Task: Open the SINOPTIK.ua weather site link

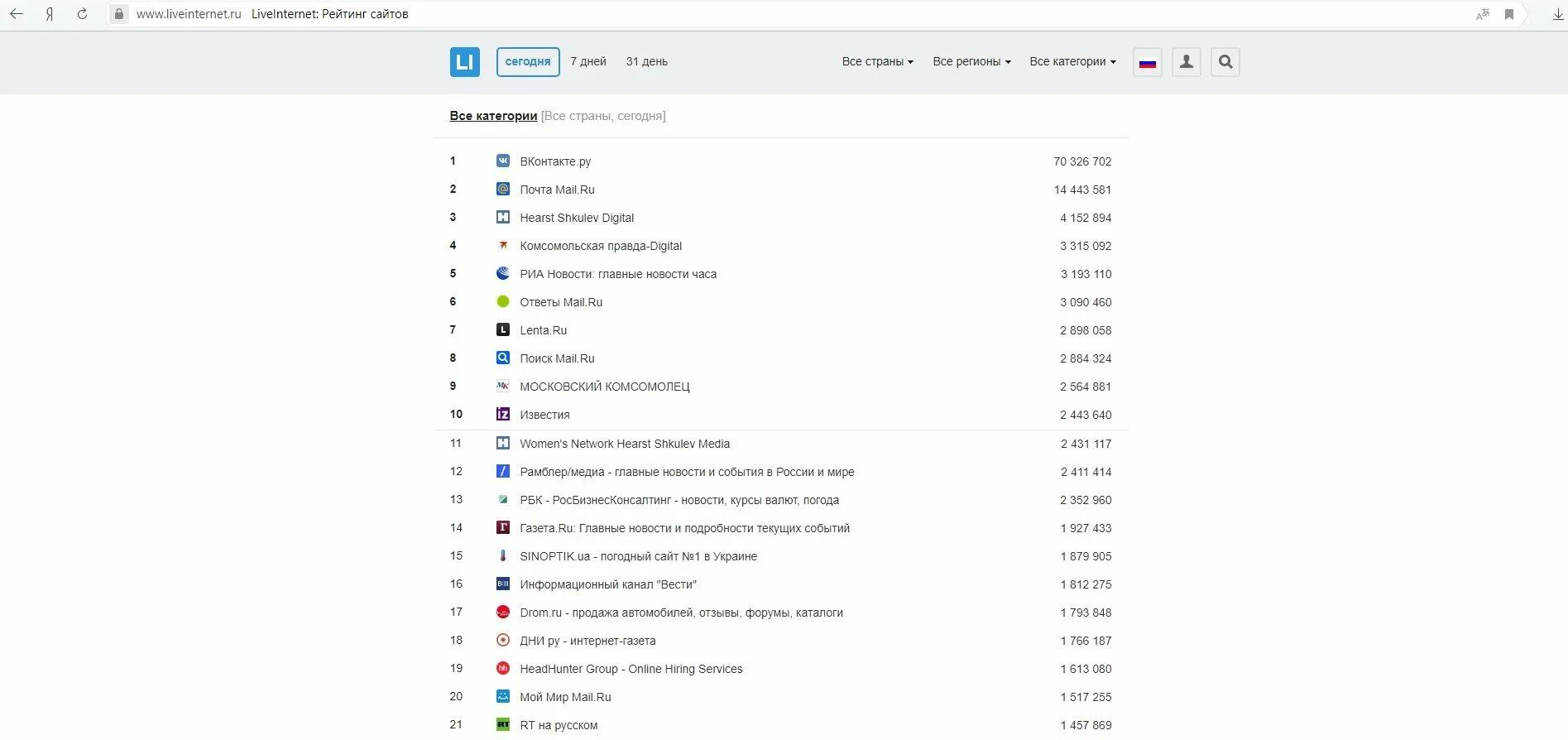Action: click(639, 556)
